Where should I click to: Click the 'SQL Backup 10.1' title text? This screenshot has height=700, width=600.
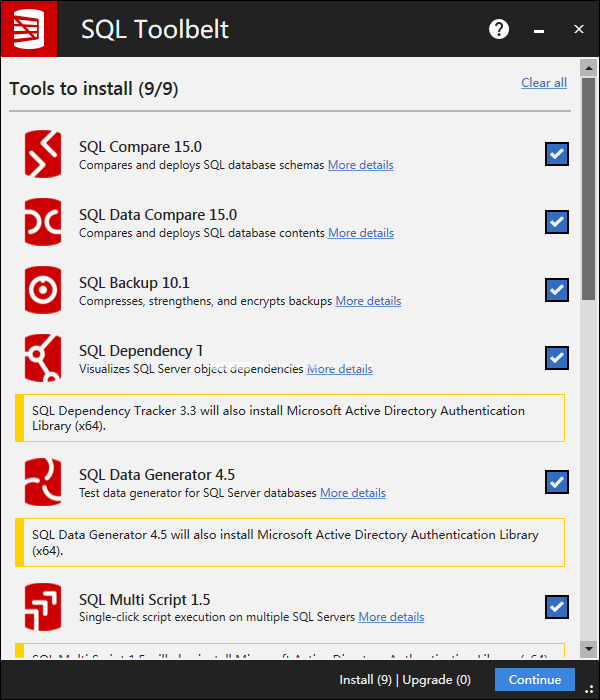(x=134, y=283)
